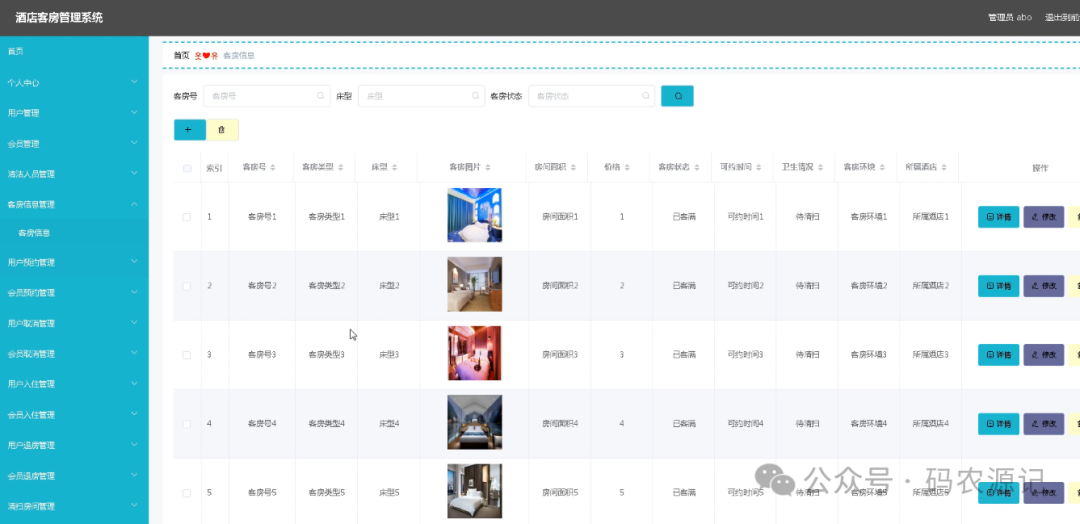
Task: Open blue room photo for 客房号1
Action: [475, 216]
